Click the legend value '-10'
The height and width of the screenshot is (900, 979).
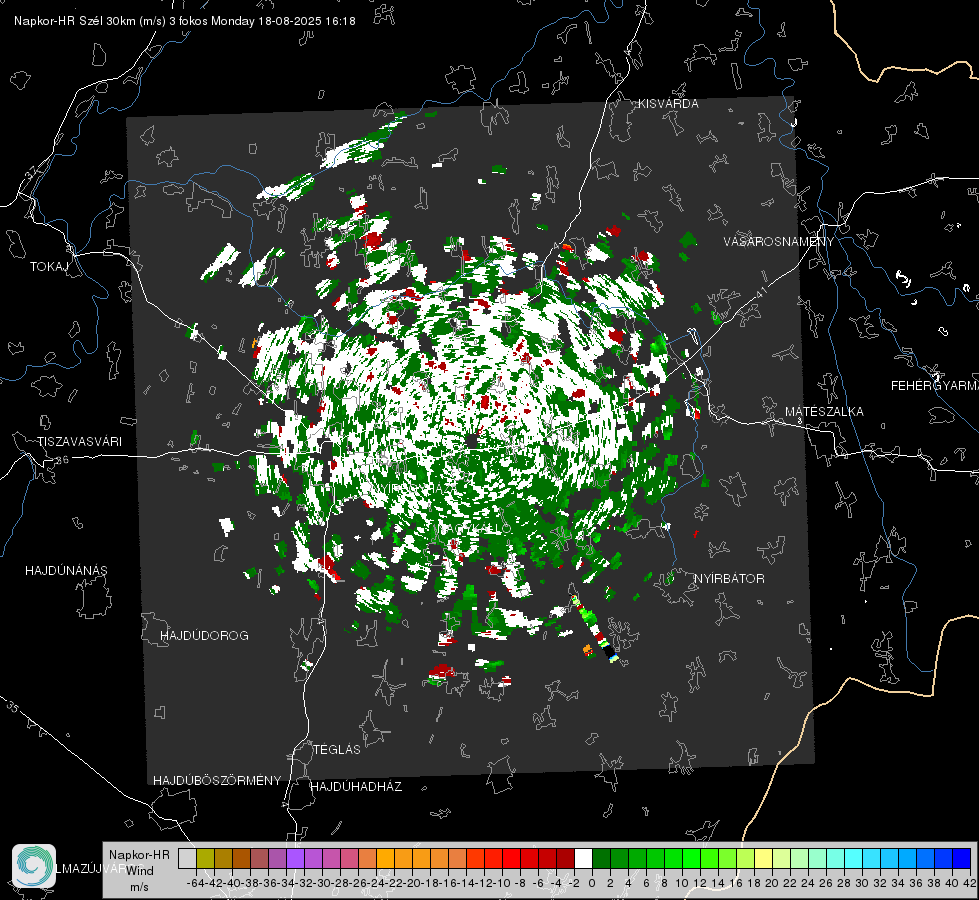(x=503, y=884)
